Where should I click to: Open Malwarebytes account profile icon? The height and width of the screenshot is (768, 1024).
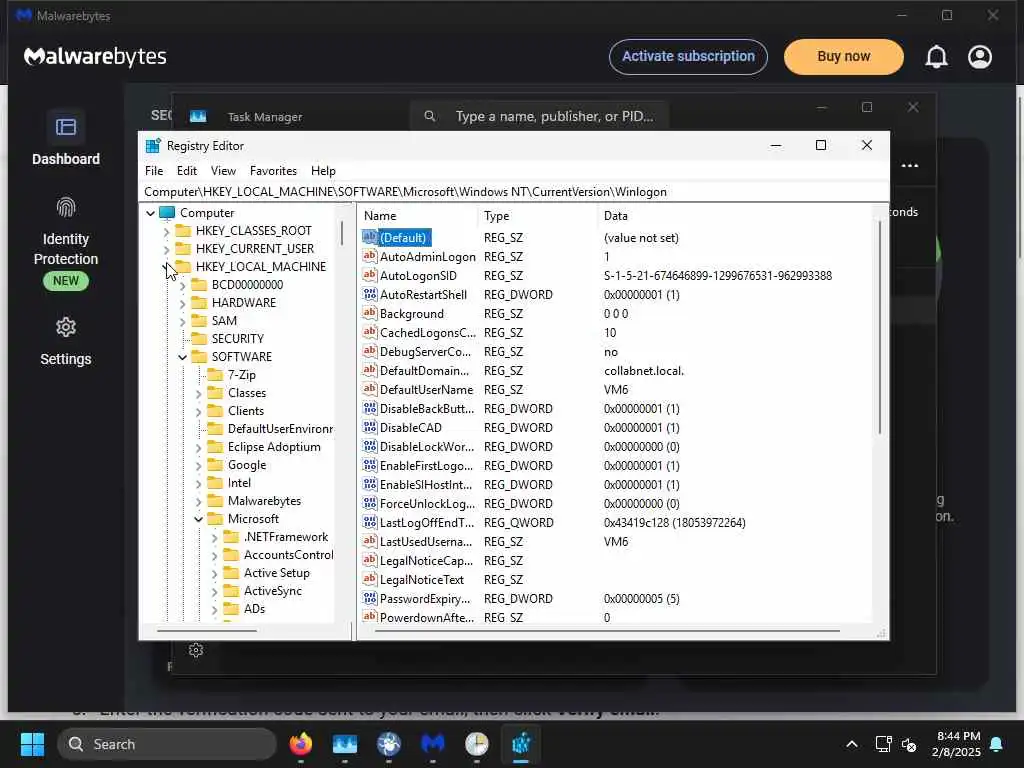980,57
